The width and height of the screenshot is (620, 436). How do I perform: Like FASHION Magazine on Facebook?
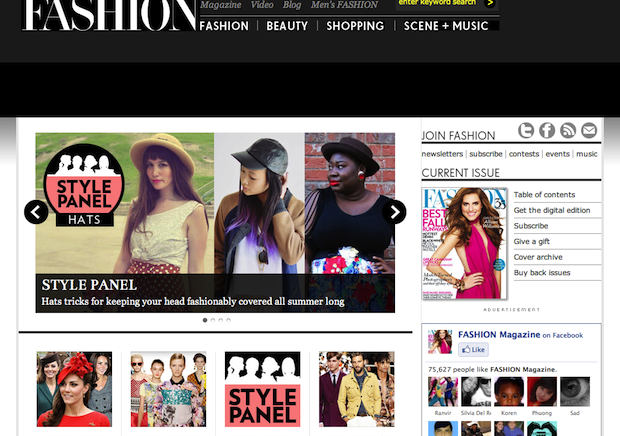pos(473,349)
